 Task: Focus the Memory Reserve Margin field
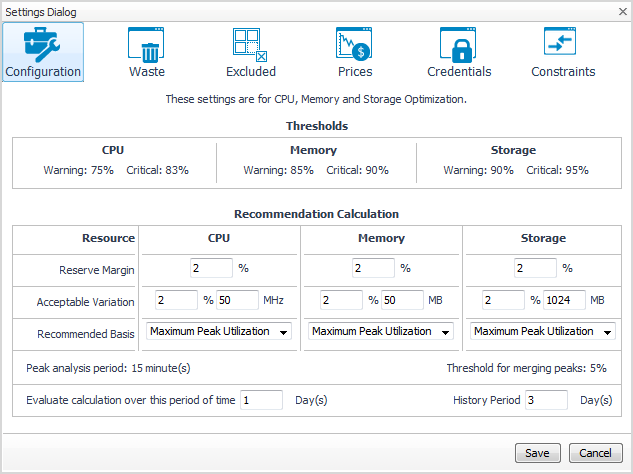pos(373,268)
